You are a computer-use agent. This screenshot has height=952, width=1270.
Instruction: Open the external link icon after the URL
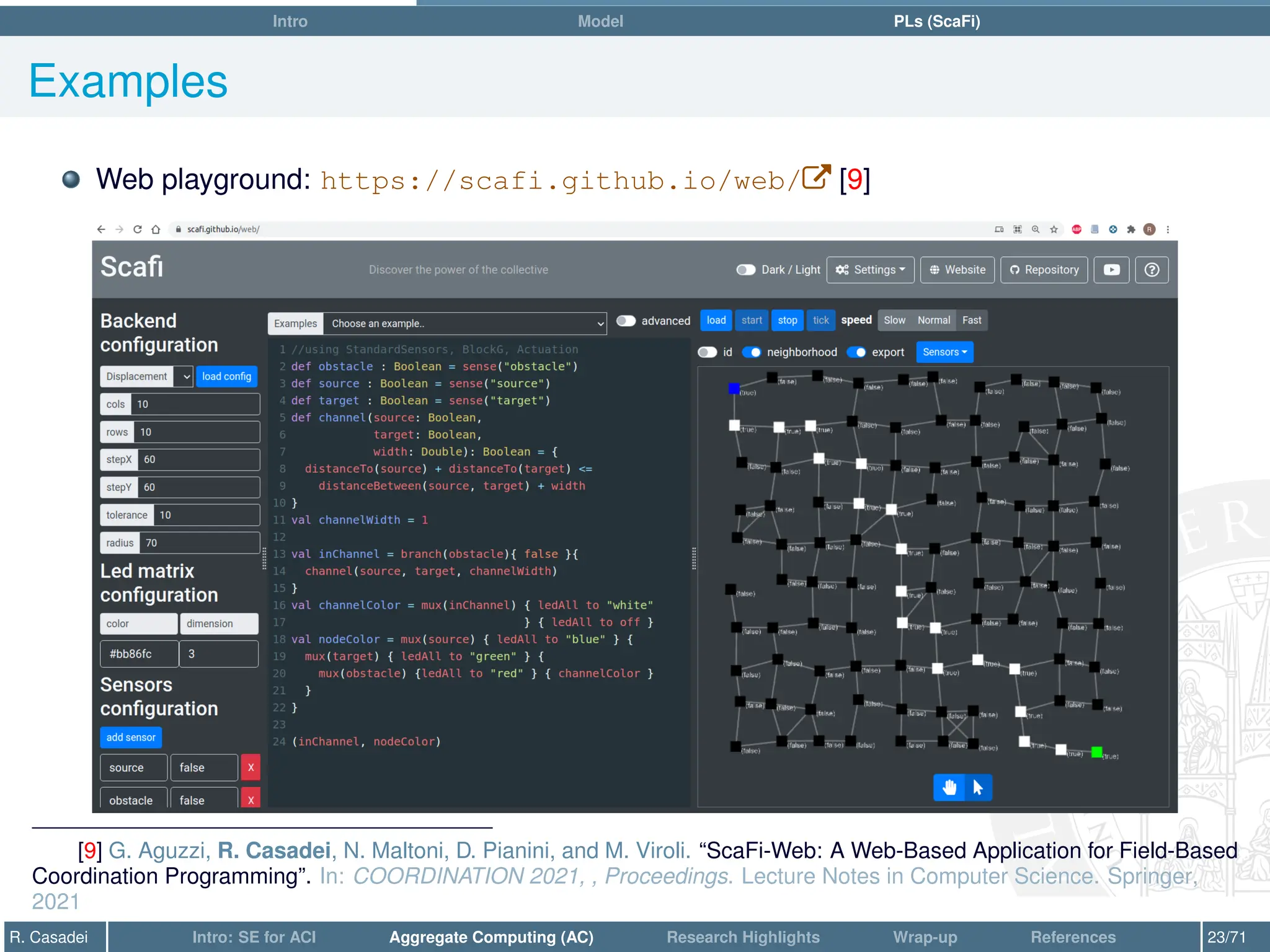point(816,177)
